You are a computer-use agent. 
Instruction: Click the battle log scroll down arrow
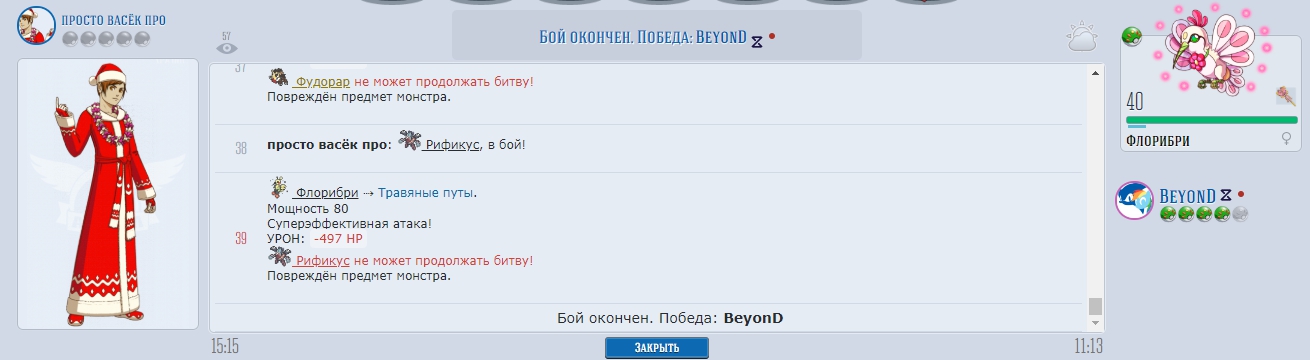coord(1095,323)
